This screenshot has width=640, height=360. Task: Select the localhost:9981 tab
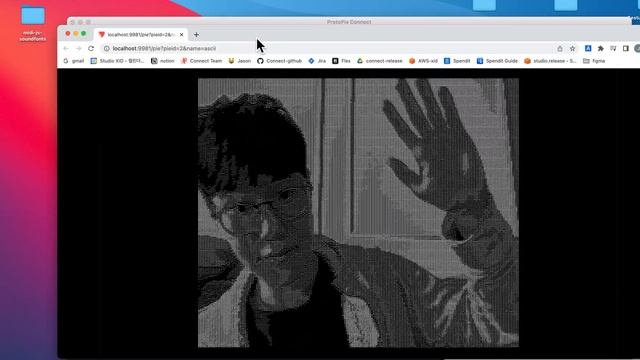tap(141, 35)
